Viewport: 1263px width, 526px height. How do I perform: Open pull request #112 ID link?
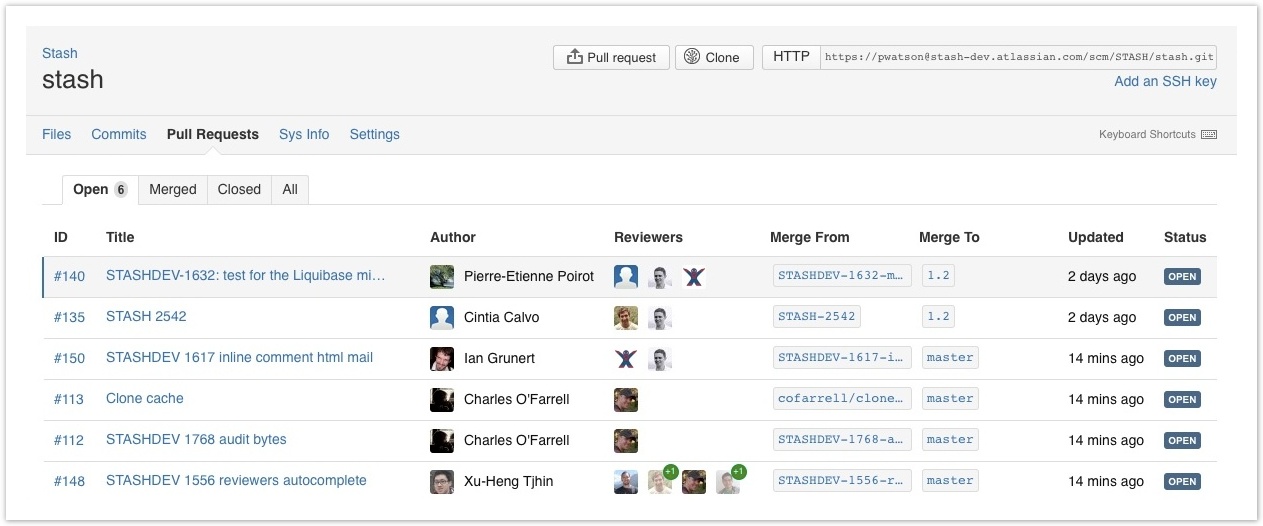tap(69, 440)
